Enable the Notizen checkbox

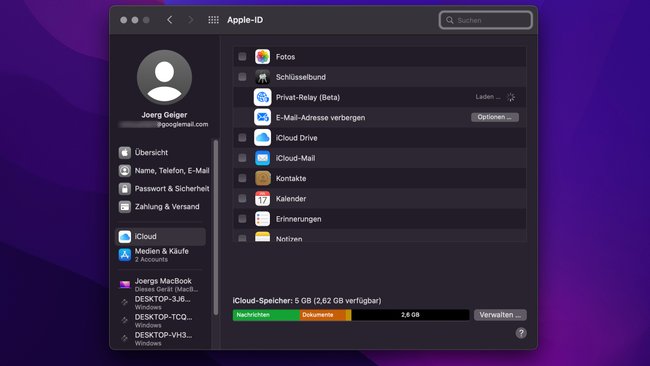[243, 238]
